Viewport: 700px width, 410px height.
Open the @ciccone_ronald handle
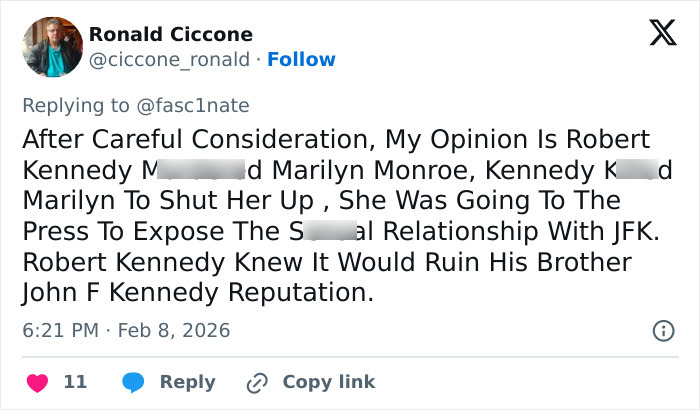tap(169, 60)
